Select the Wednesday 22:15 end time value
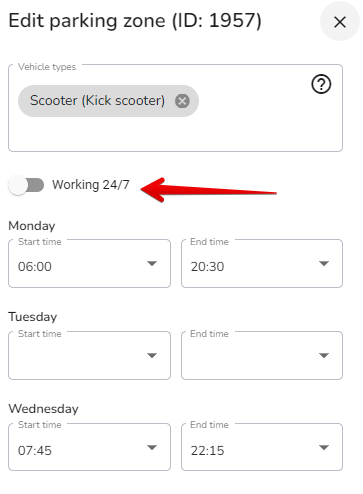363x494 pixels. point(207,451)
